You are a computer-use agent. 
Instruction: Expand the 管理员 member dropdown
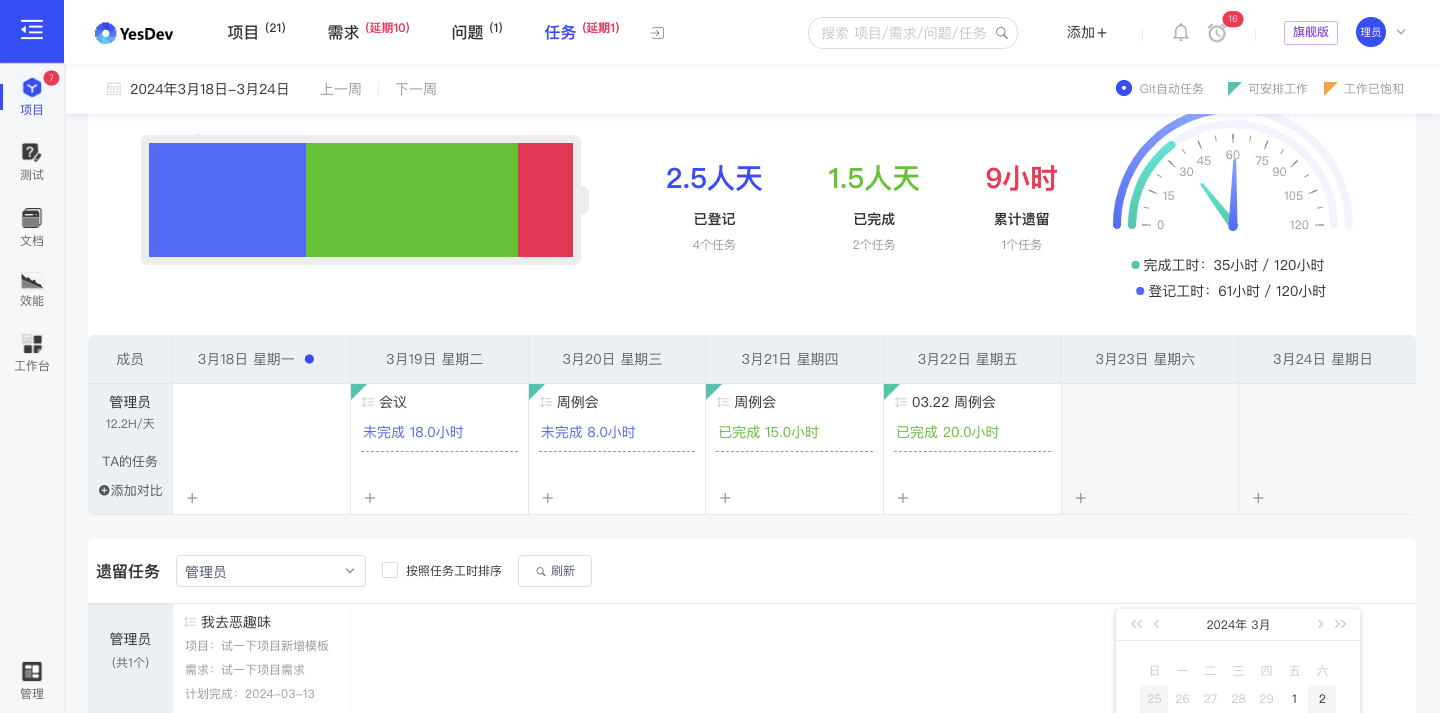pos(271,571)
